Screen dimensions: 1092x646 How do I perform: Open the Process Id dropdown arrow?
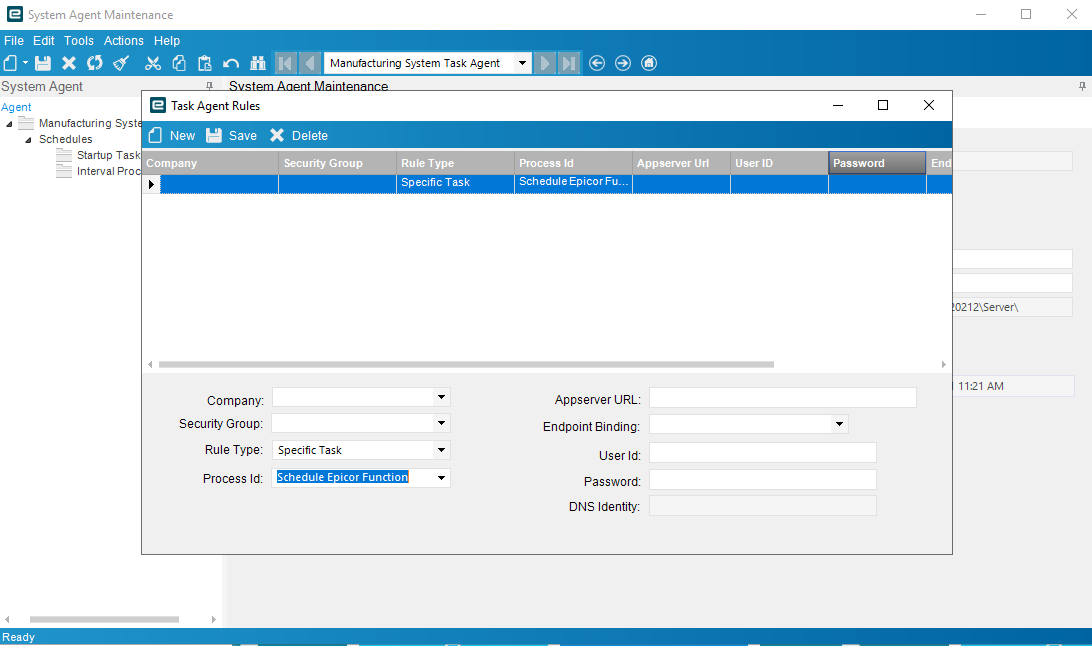point(442,478)
